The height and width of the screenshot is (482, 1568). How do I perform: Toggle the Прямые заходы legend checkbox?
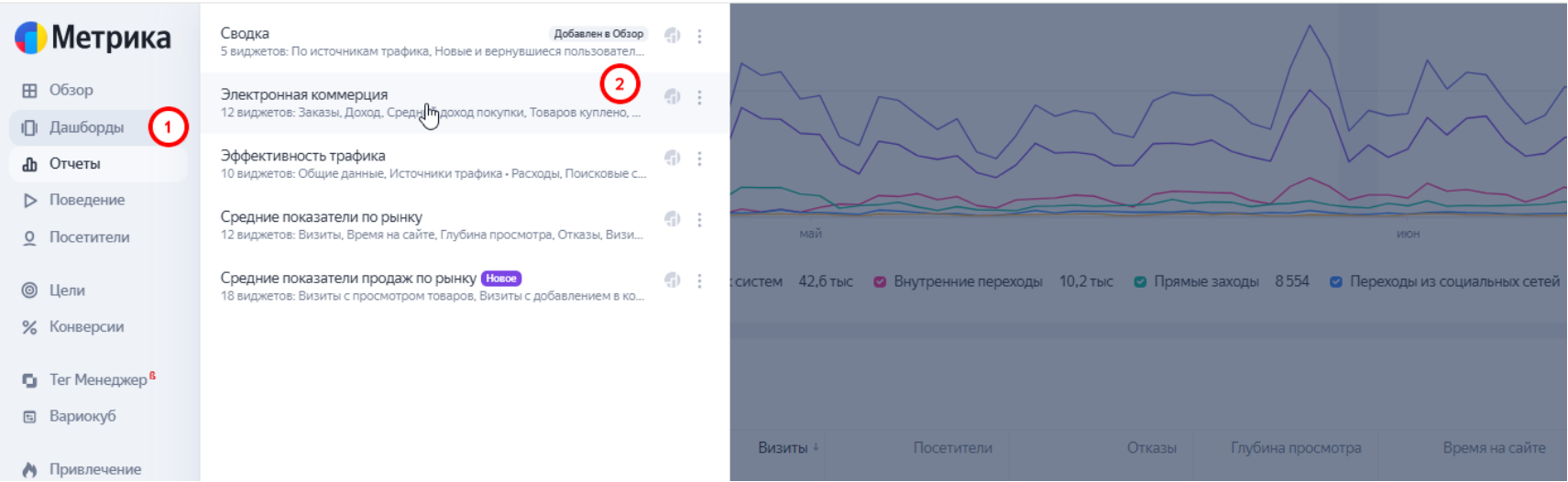[1140, 281]
